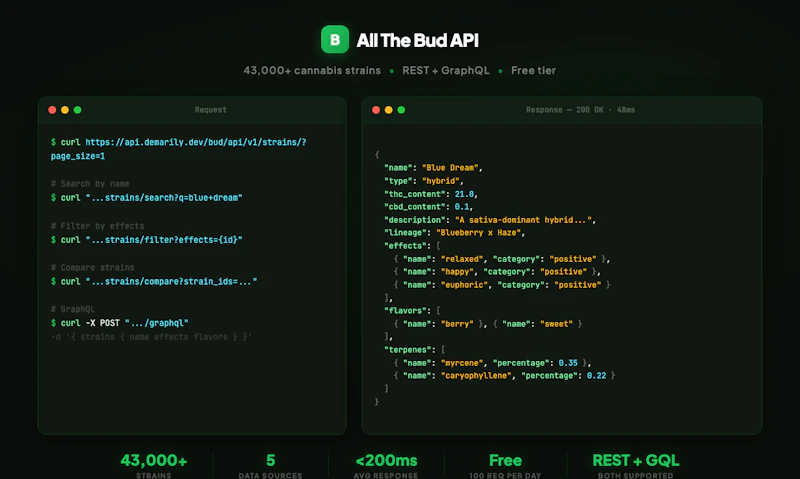Click the "terpenes" key
This screenshot has width=800, height=479.
(408, 350)
